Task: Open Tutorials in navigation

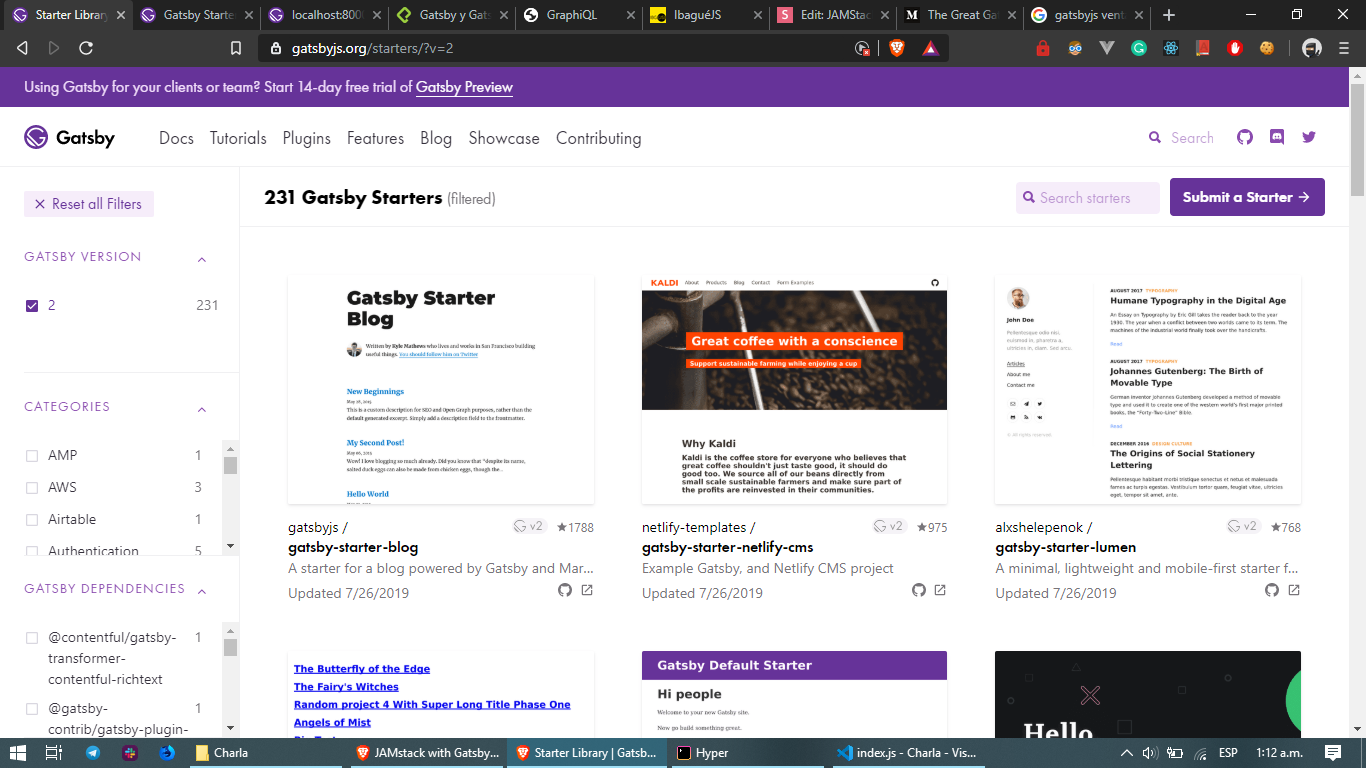Action: coord(238,138)
